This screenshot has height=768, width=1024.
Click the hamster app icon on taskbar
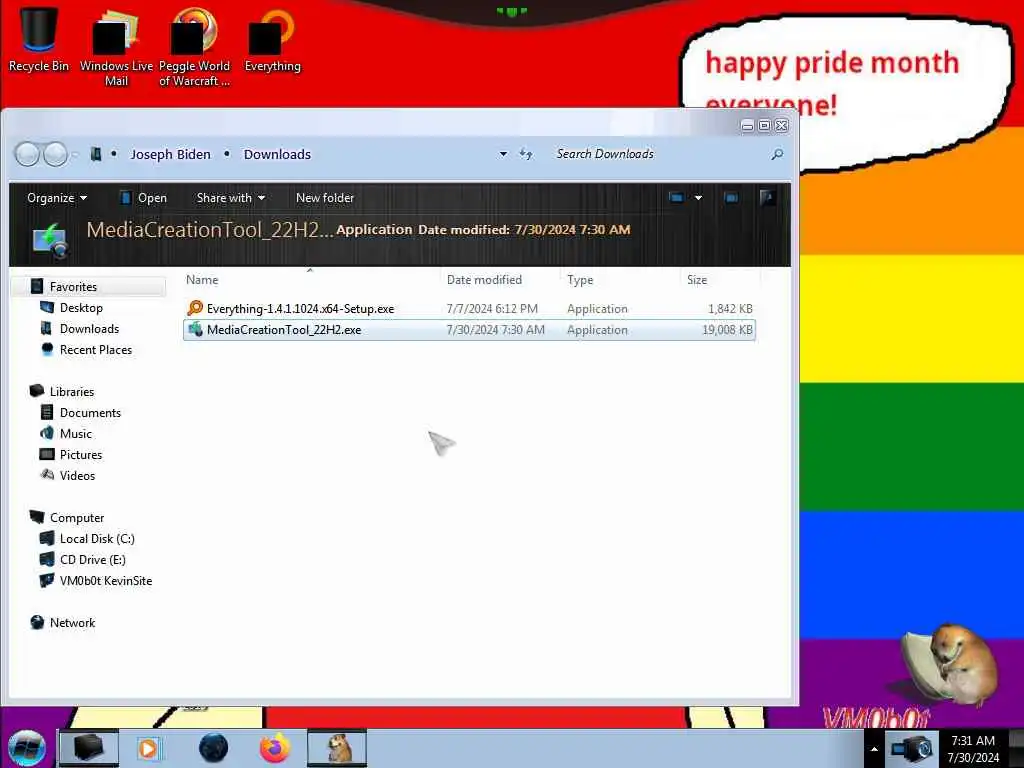click(337, 748)
